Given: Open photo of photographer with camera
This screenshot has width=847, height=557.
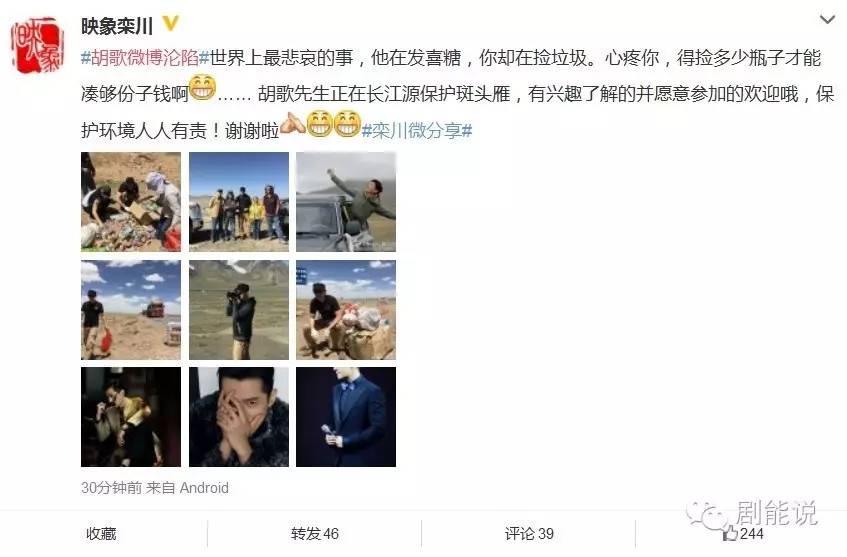Looking at the screenshot, I should coord(239,310).
